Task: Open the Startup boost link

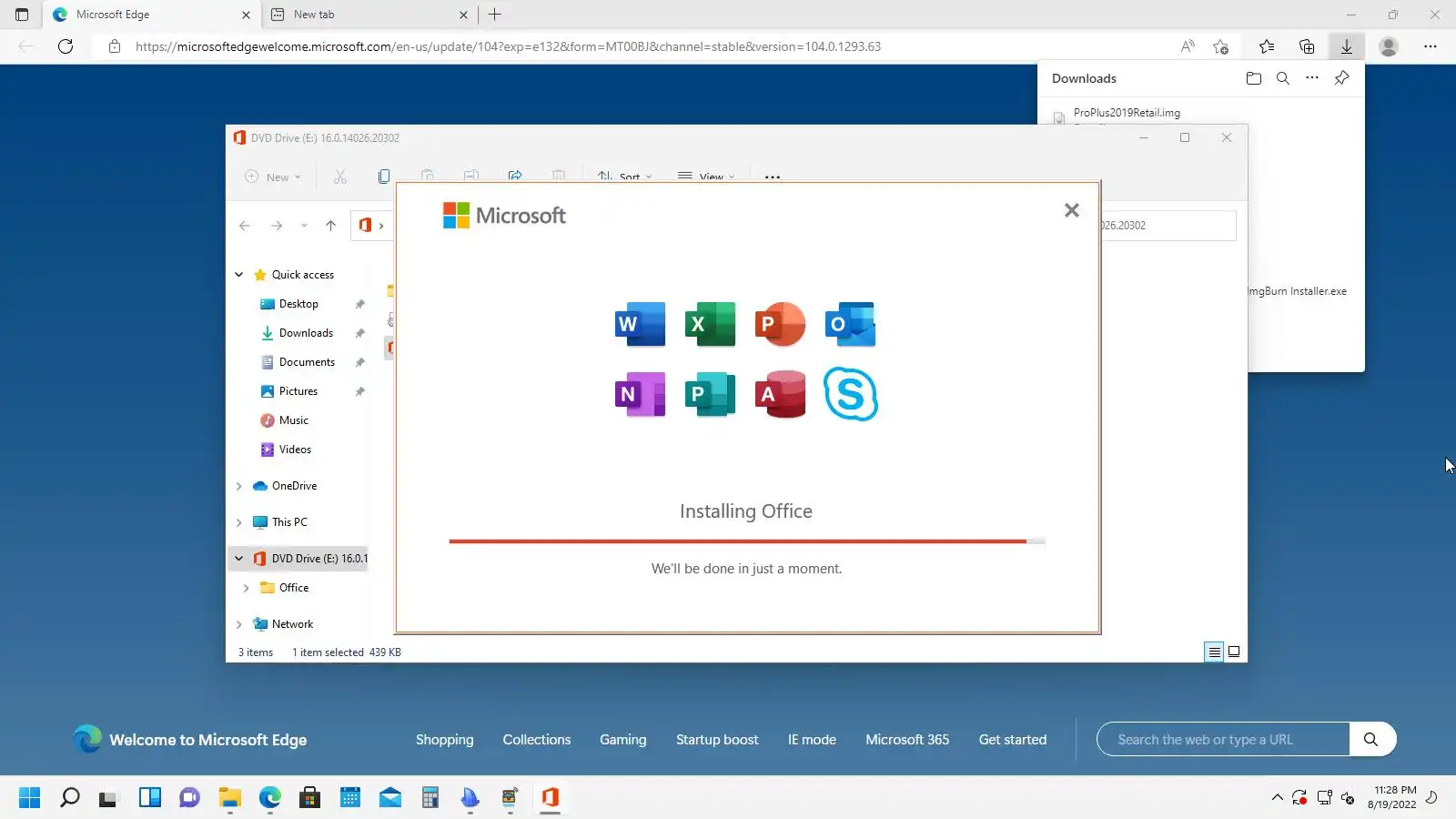Action: [717, 740]
